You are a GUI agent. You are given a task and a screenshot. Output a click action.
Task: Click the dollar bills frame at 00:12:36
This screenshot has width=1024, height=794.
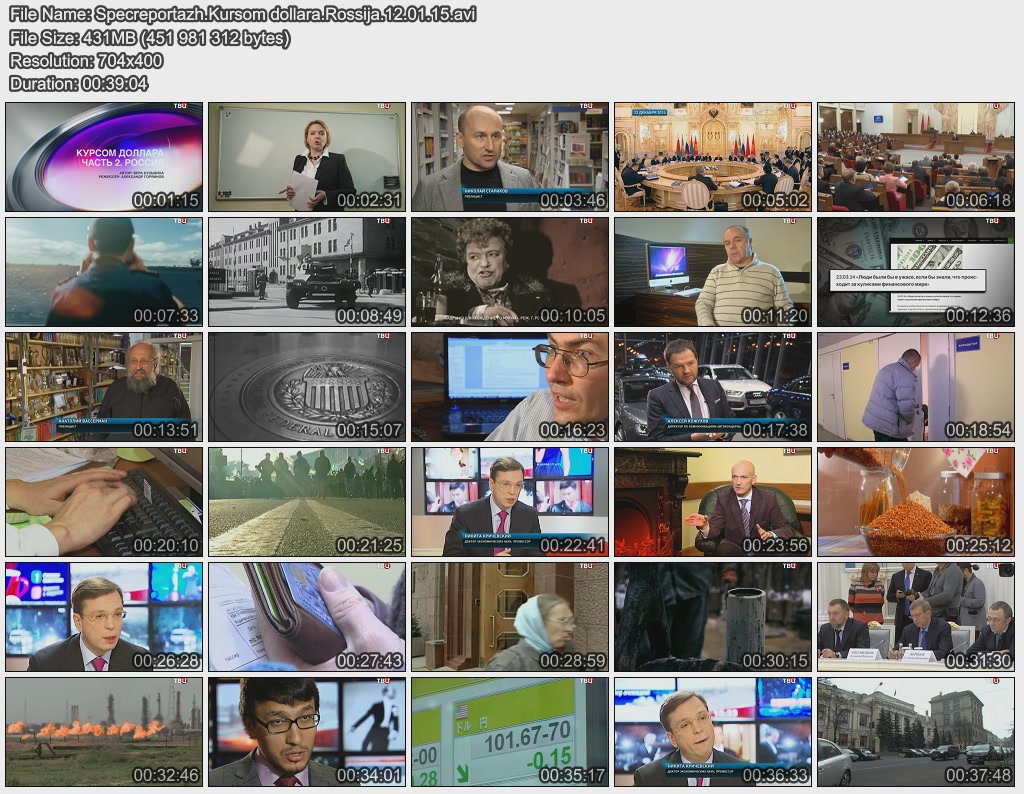[x=915, y=271]
